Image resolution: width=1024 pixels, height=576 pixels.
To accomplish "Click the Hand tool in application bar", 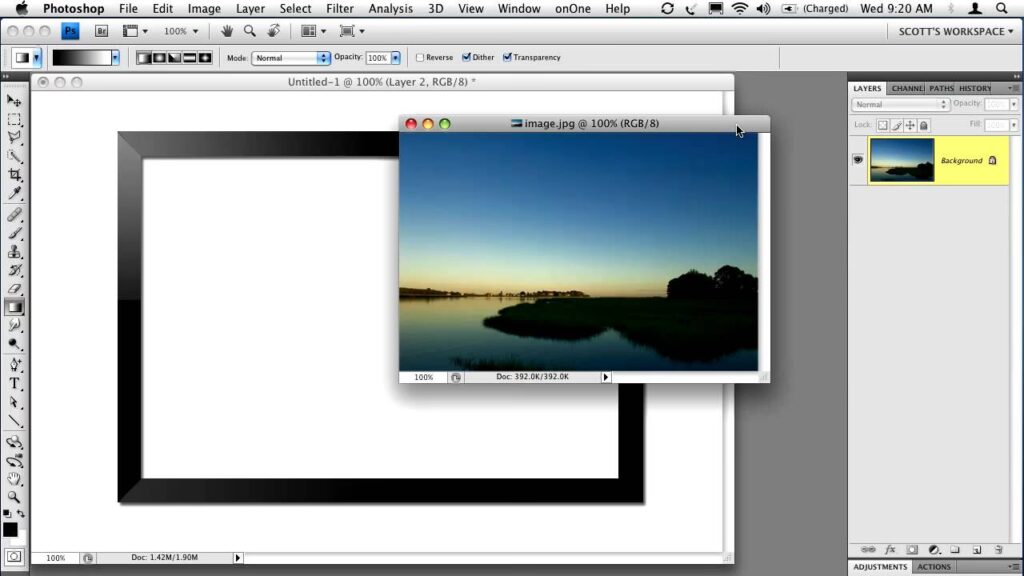I will 227,31.
